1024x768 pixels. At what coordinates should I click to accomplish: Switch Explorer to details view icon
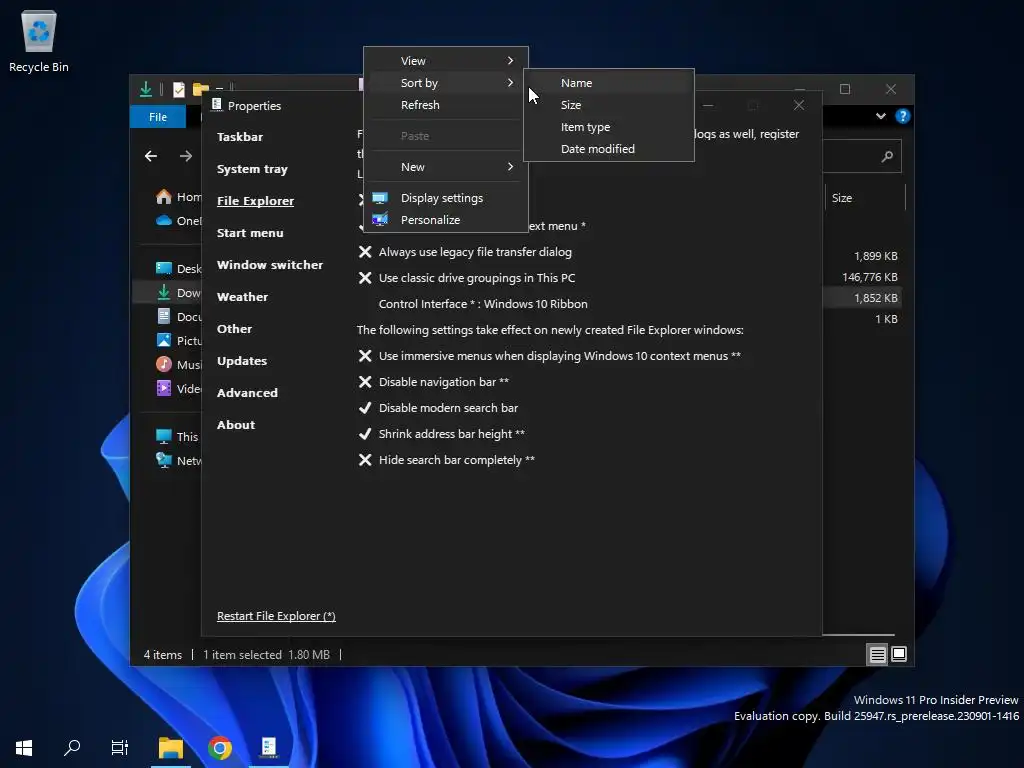click(878, 654)
